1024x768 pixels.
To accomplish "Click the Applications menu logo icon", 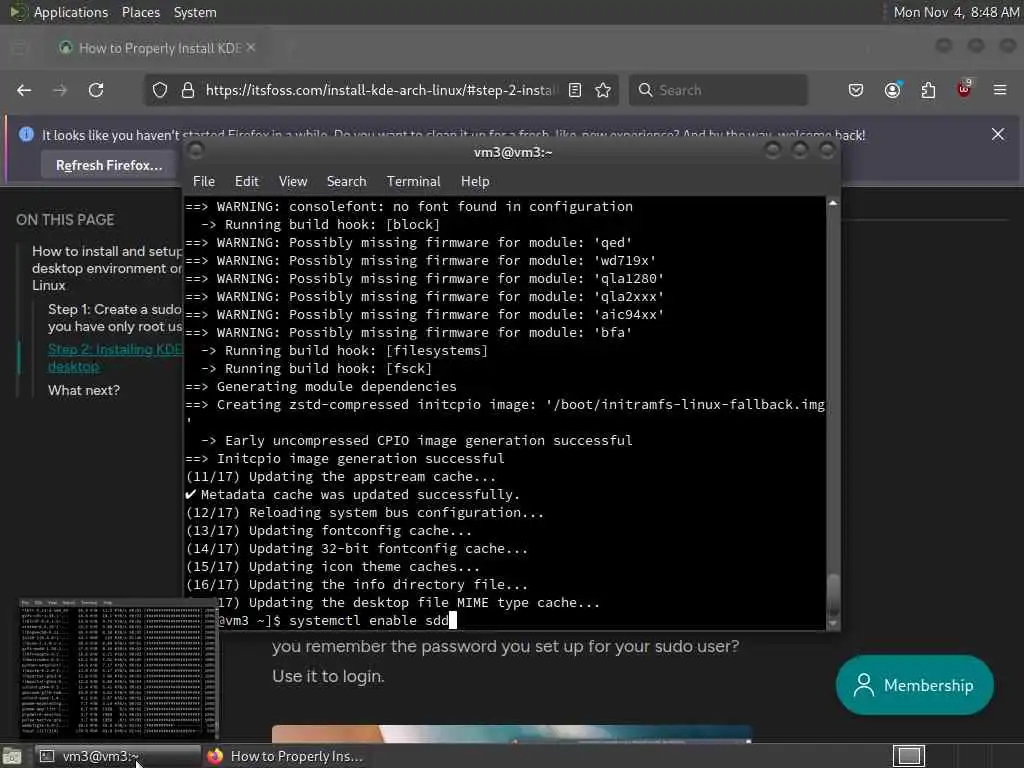I will (18, 12).
